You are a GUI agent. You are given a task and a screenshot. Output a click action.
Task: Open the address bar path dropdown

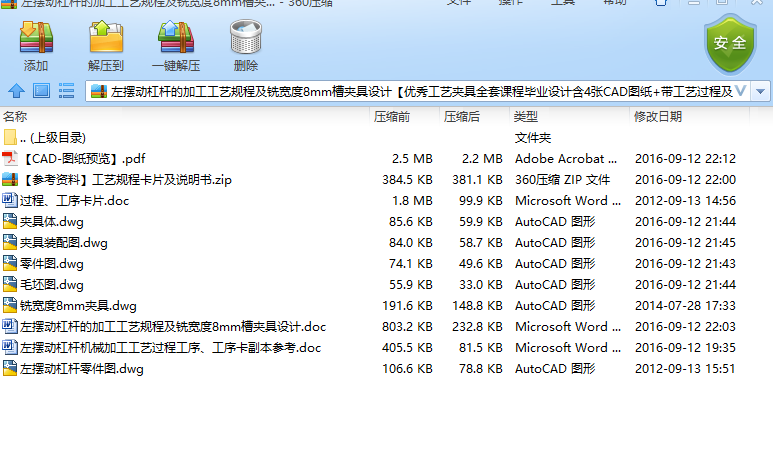760,92
